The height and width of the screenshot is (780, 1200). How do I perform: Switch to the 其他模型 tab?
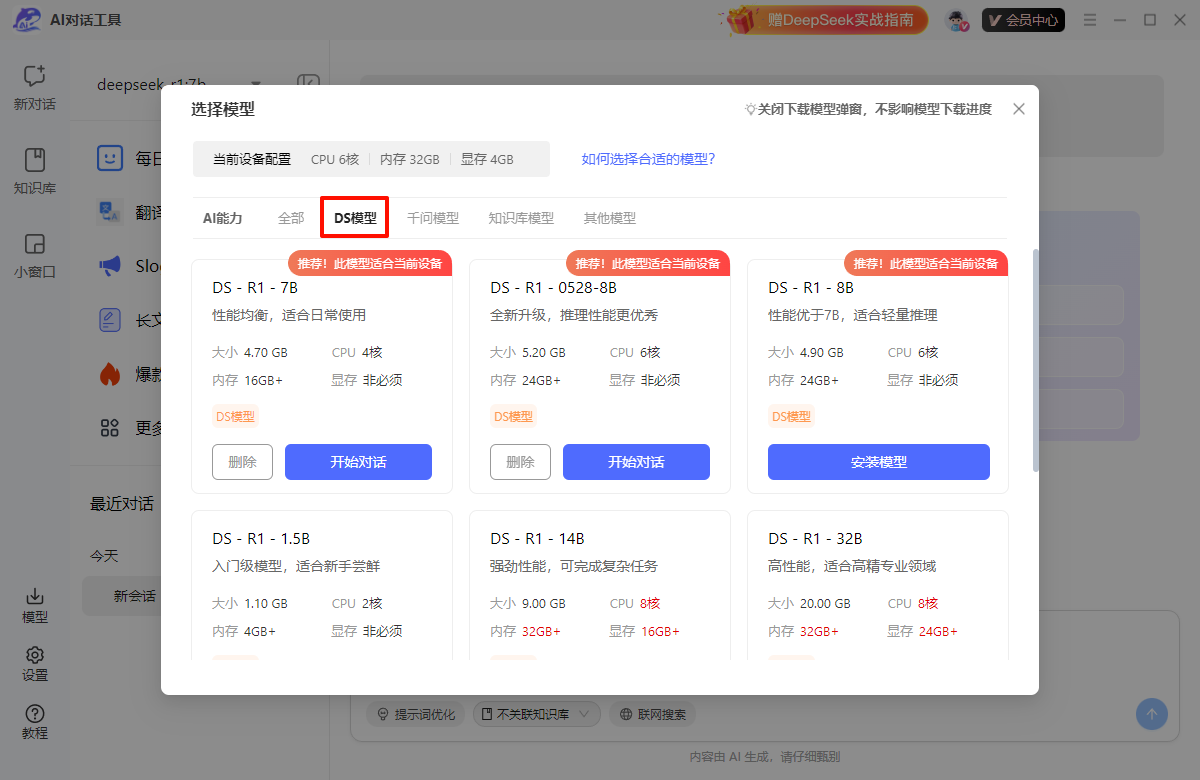[x=610, y=218]
